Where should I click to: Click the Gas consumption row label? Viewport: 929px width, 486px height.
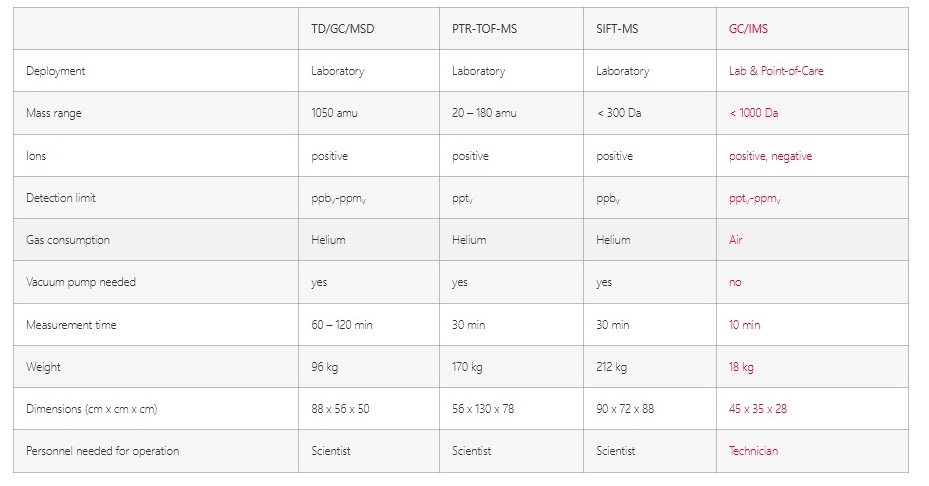coord(68,240)
